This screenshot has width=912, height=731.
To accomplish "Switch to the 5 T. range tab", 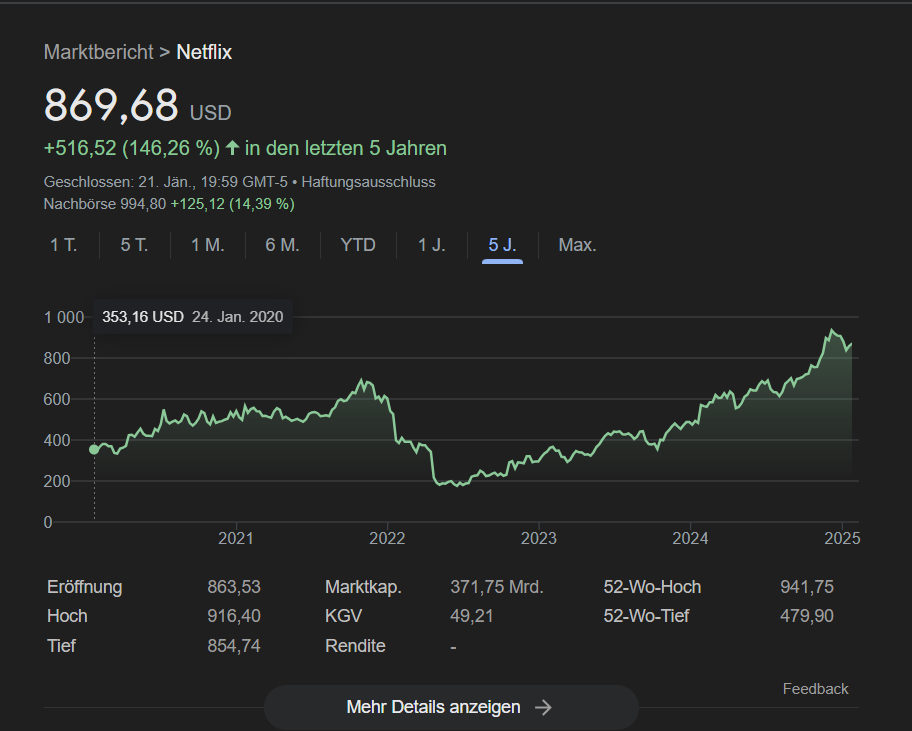I will [x=134, y=245].
